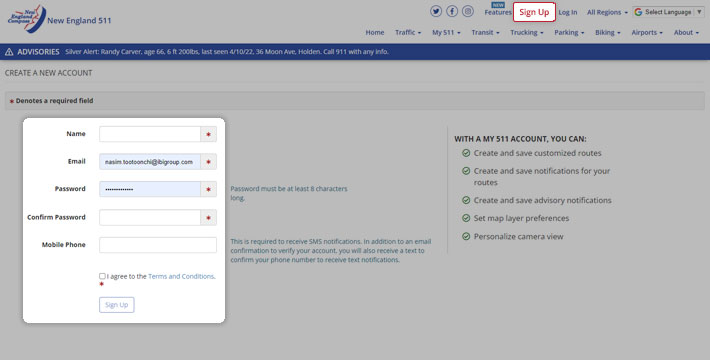Open the Features menu item
710x360 pixels.
click(x=498, y=12)
